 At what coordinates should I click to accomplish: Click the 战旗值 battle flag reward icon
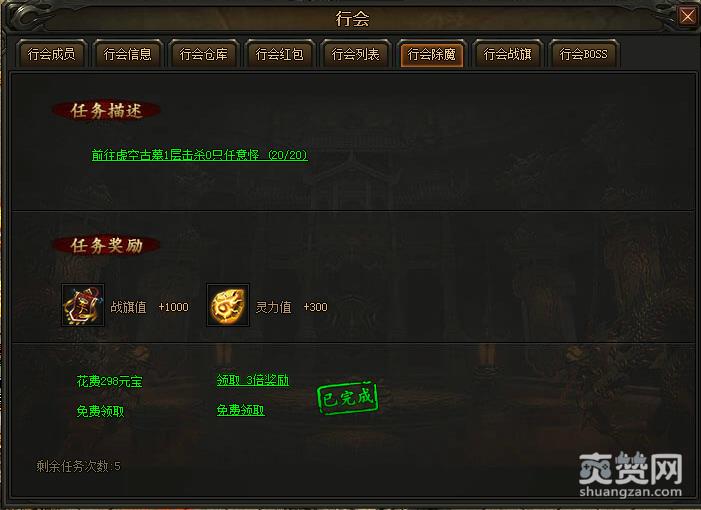point(83,305)
